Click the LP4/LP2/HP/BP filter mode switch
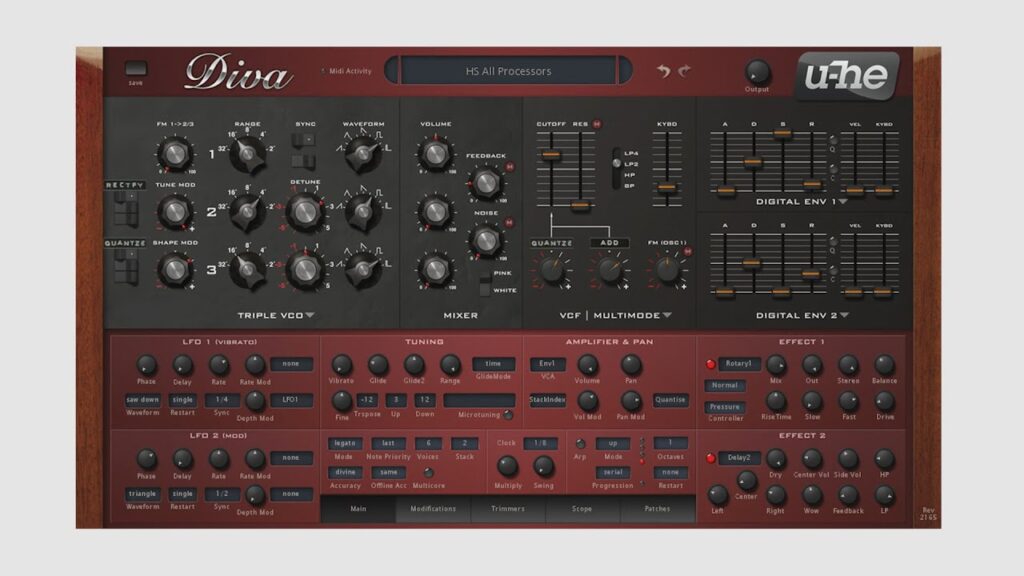 tap(616, 168)
